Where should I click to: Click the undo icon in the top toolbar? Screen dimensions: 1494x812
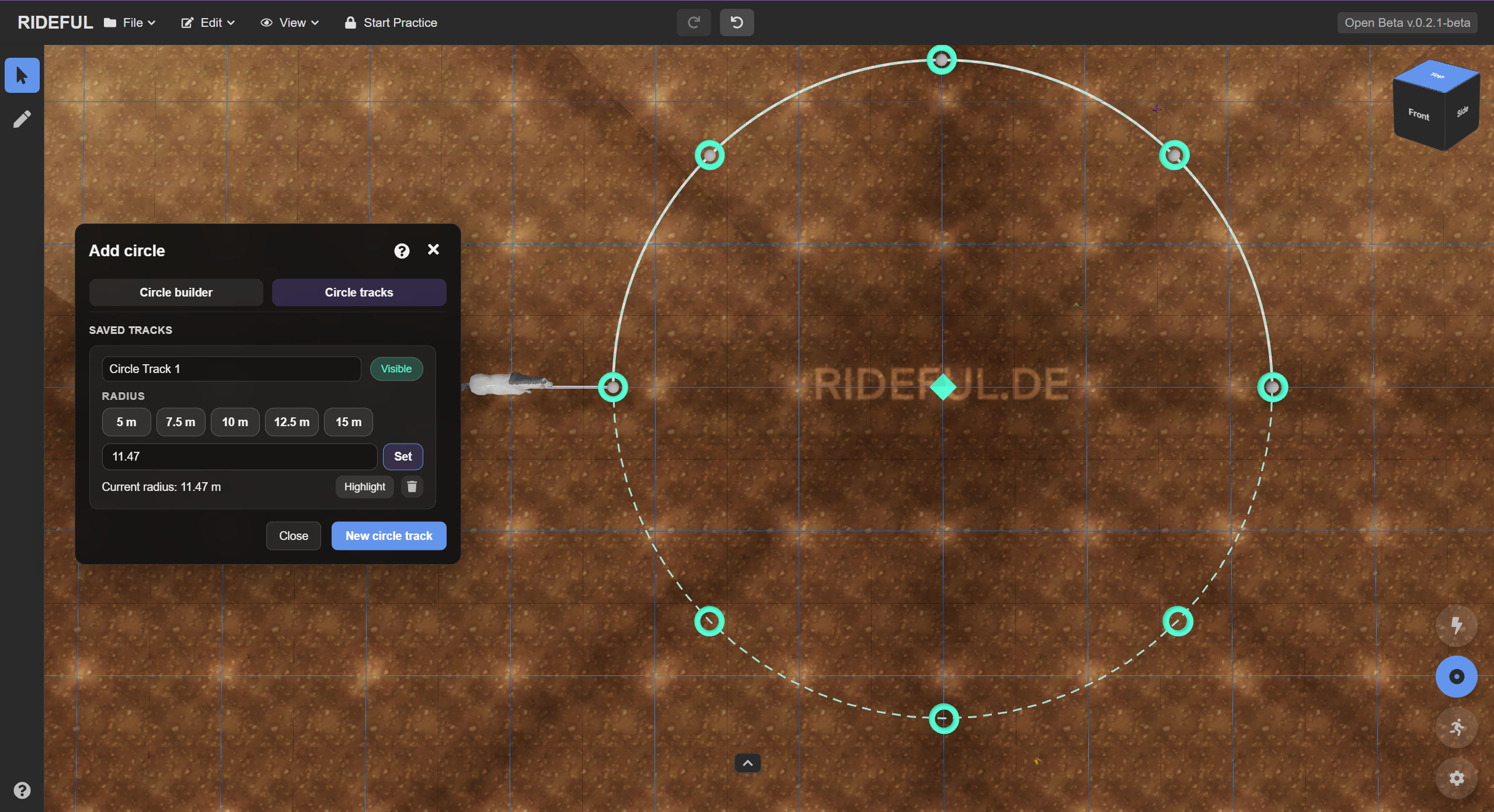[736, 22]
